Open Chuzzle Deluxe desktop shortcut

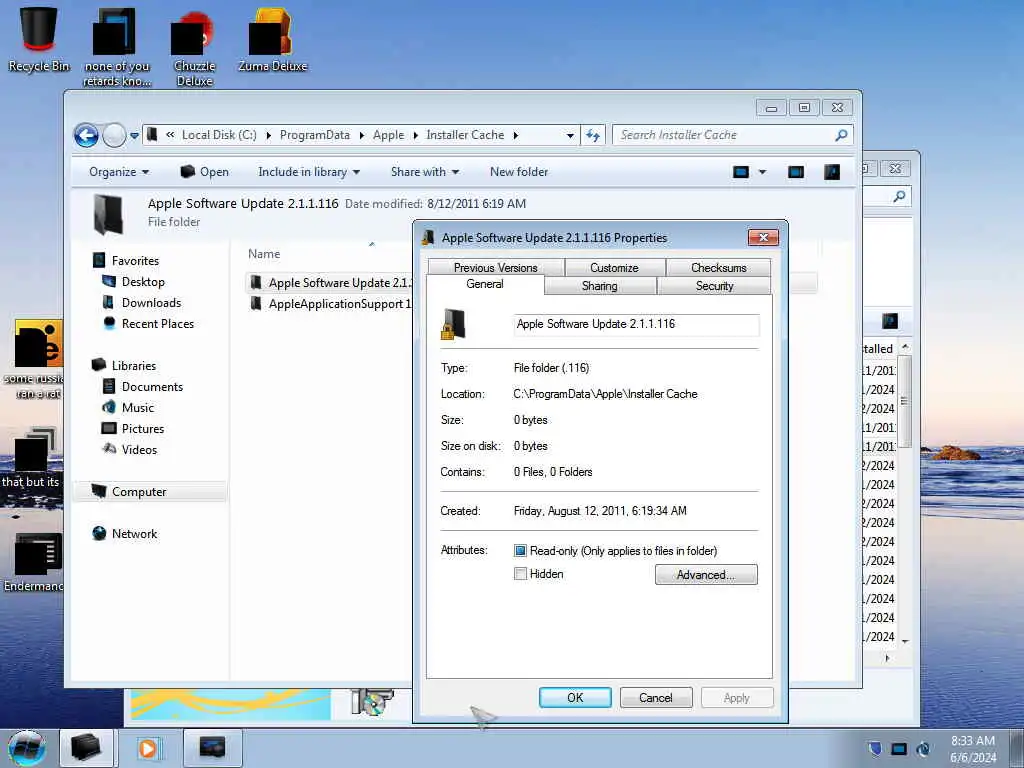click(x=194, y=49)
